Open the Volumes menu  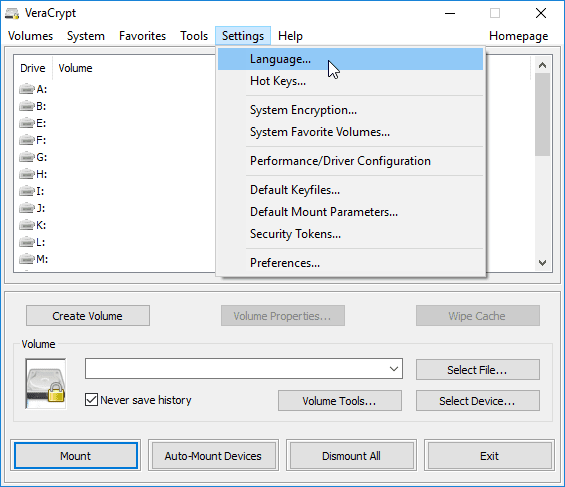[31, 36]
